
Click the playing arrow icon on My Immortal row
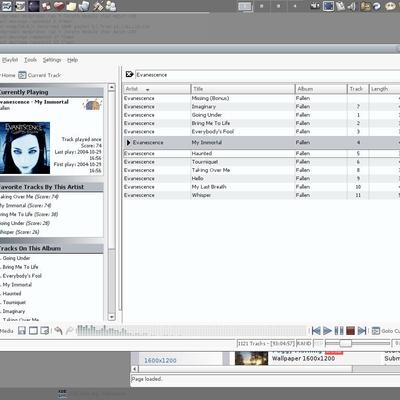coord(128,142)
